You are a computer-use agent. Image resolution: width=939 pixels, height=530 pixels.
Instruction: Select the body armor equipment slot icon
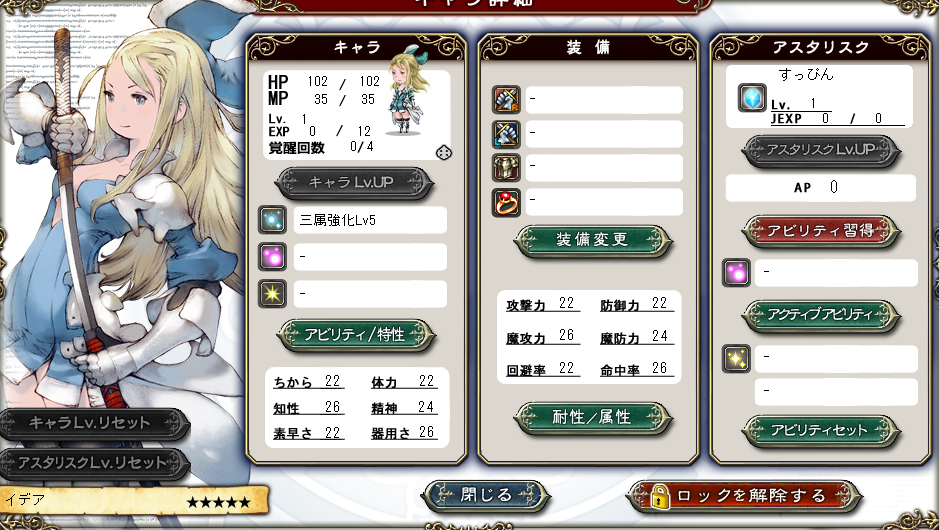click(506, 168)
